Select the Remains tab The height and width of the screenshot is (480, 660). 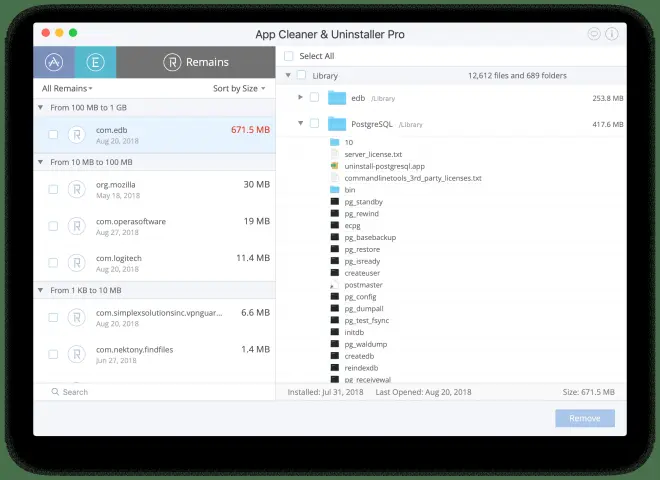coord(196,62)
